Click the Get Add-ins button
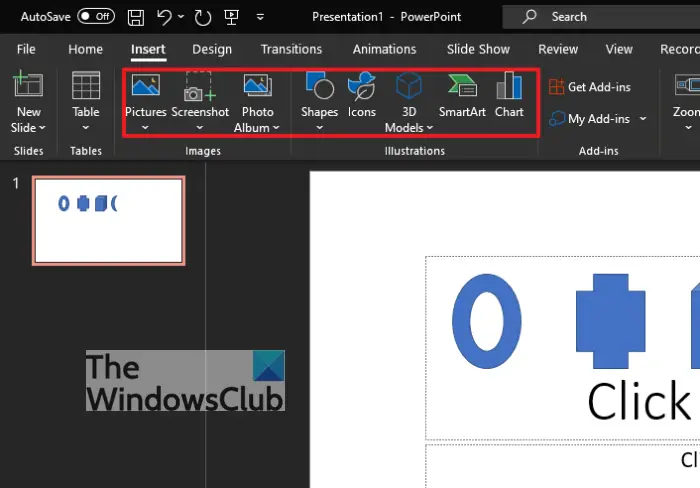Screen dimensions: 700x488 pyautogui.click(x=590, y=87)
